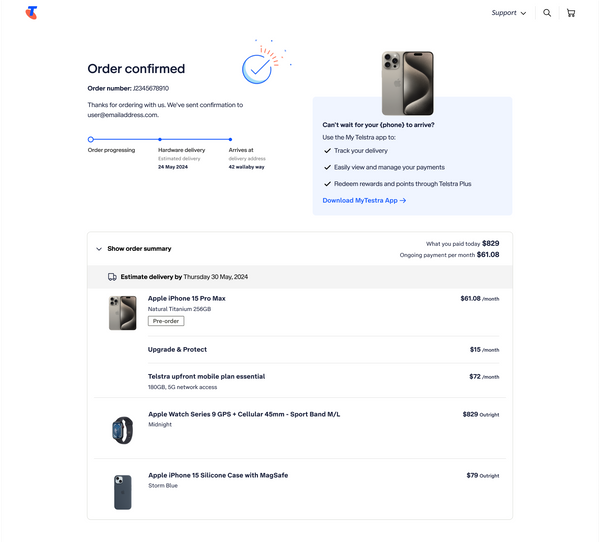Image resolution: width=600 pixels, height=542 pixels.
Task: Click the 24 May 2024 delivery date
Action: (173, 167)
